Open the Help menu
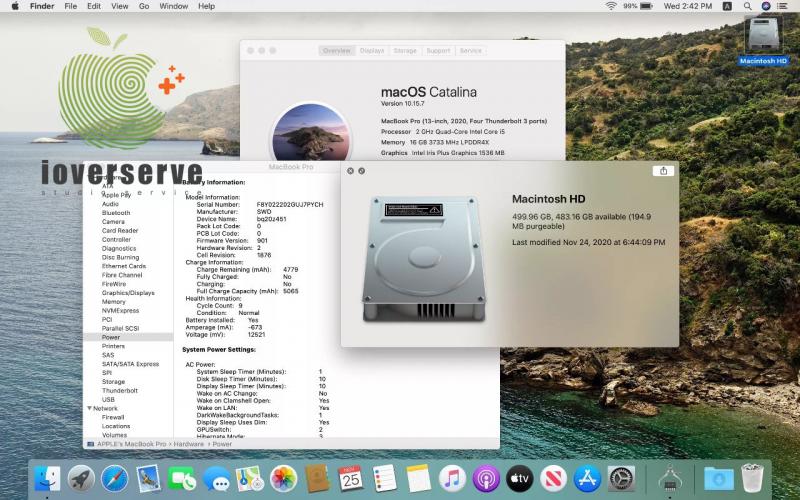The width and height of the screenshot is (800, 500). click(206, 6)
